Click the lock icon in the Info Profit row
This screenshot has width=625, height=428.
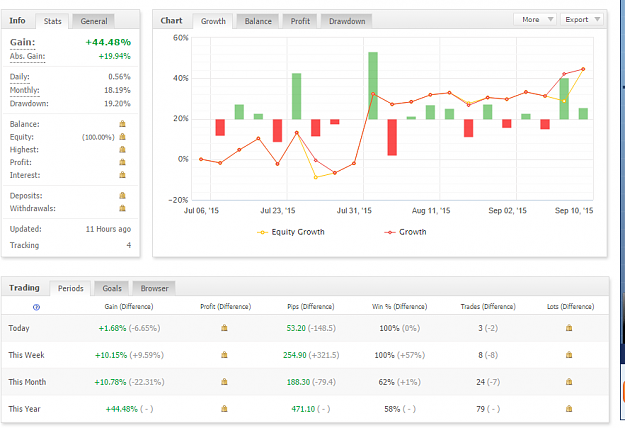pyautogui.click(x=122, y=162)
